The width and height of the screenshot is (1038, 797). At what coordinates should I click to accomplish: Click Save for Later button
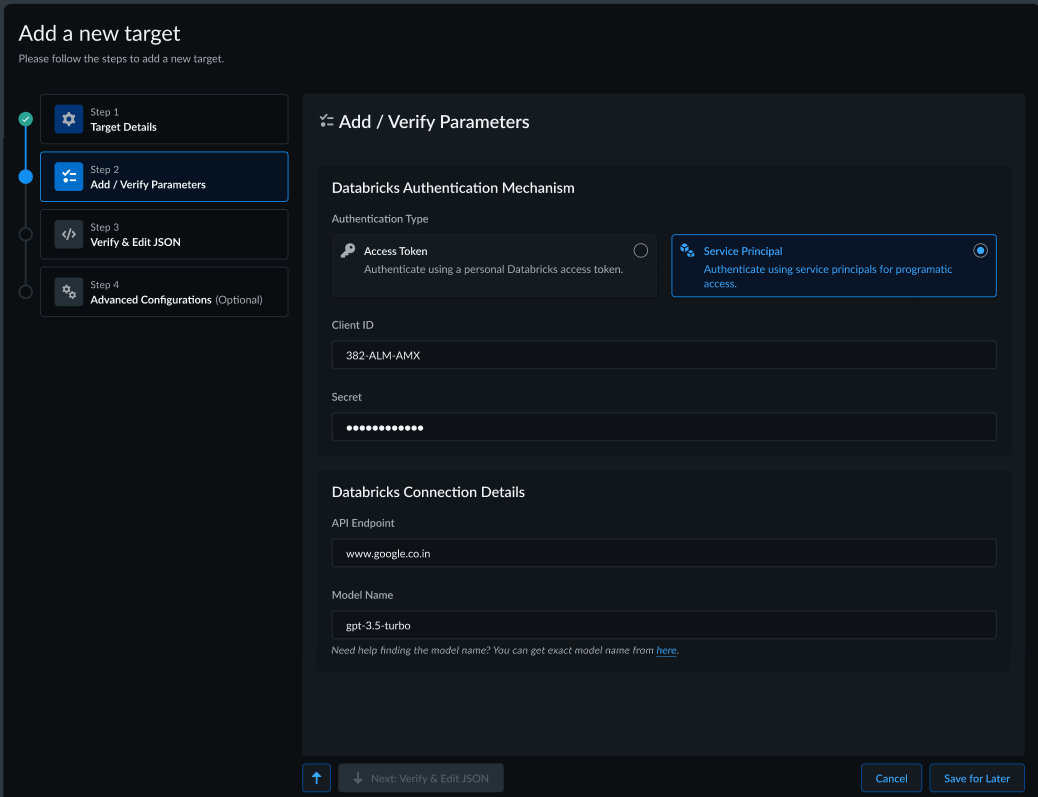[976, 778]
